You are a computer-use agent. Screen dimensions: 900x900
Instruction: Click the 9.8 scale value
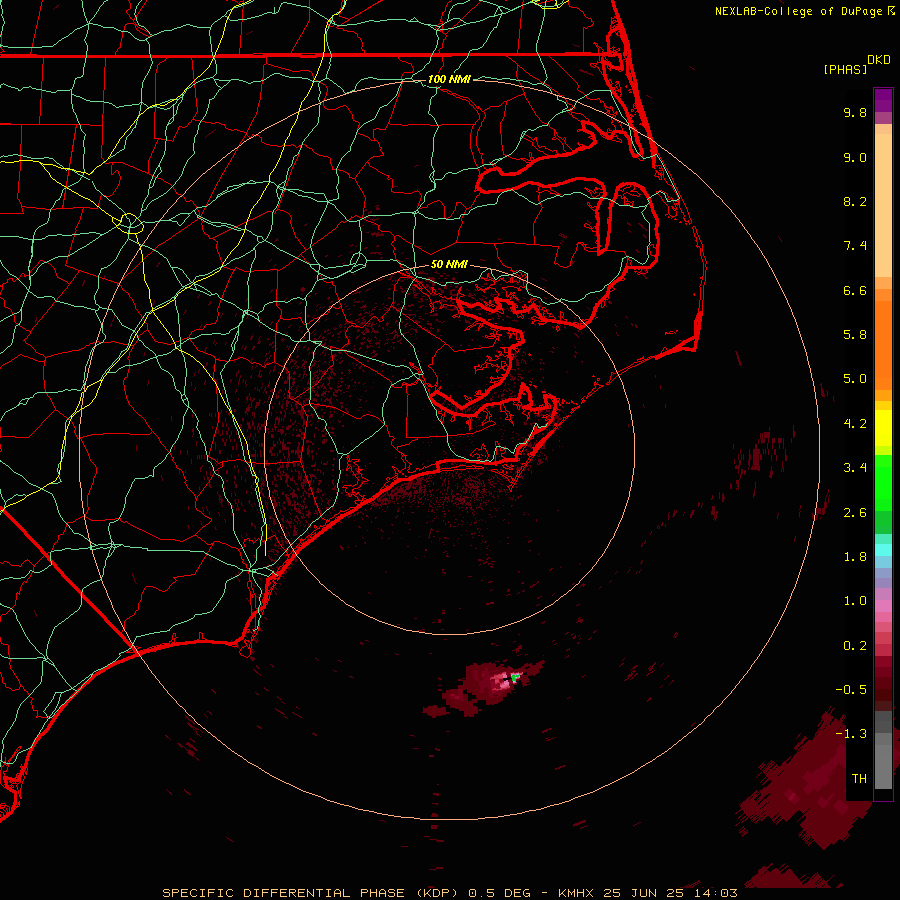click(855, 112)
